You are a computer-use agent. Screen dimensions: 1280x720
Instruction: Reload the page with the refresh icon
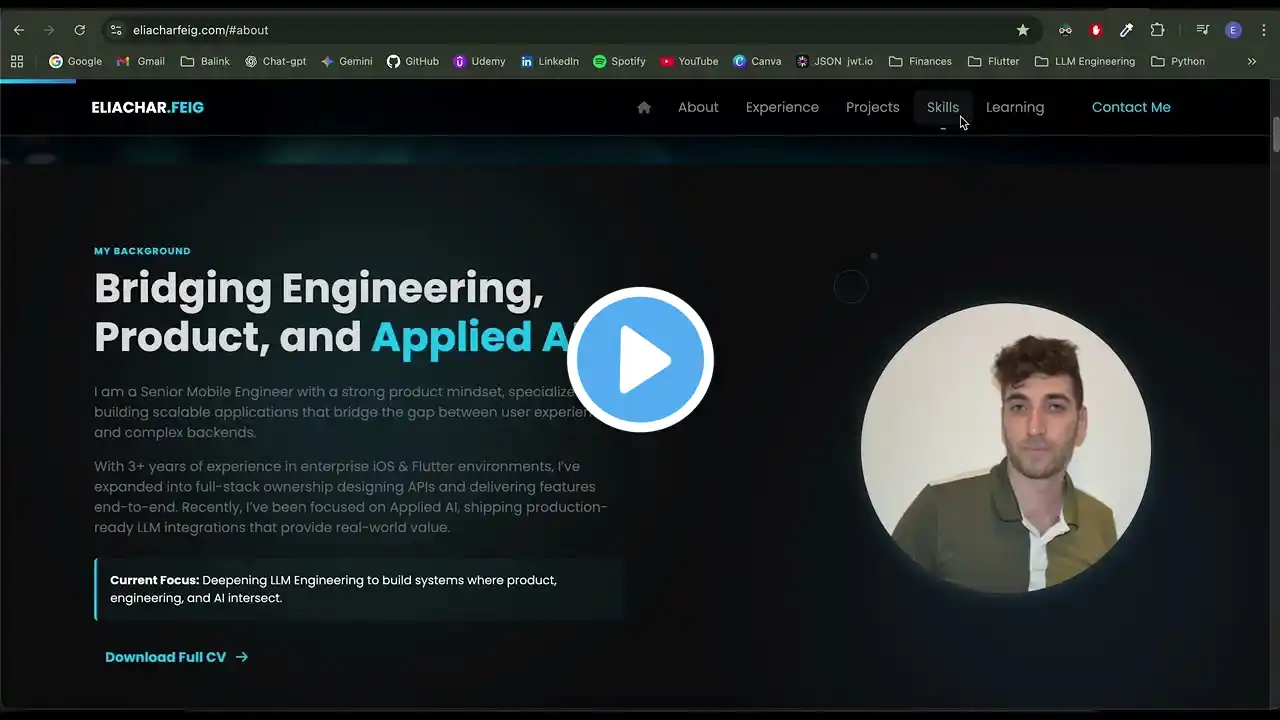(80, 30)
